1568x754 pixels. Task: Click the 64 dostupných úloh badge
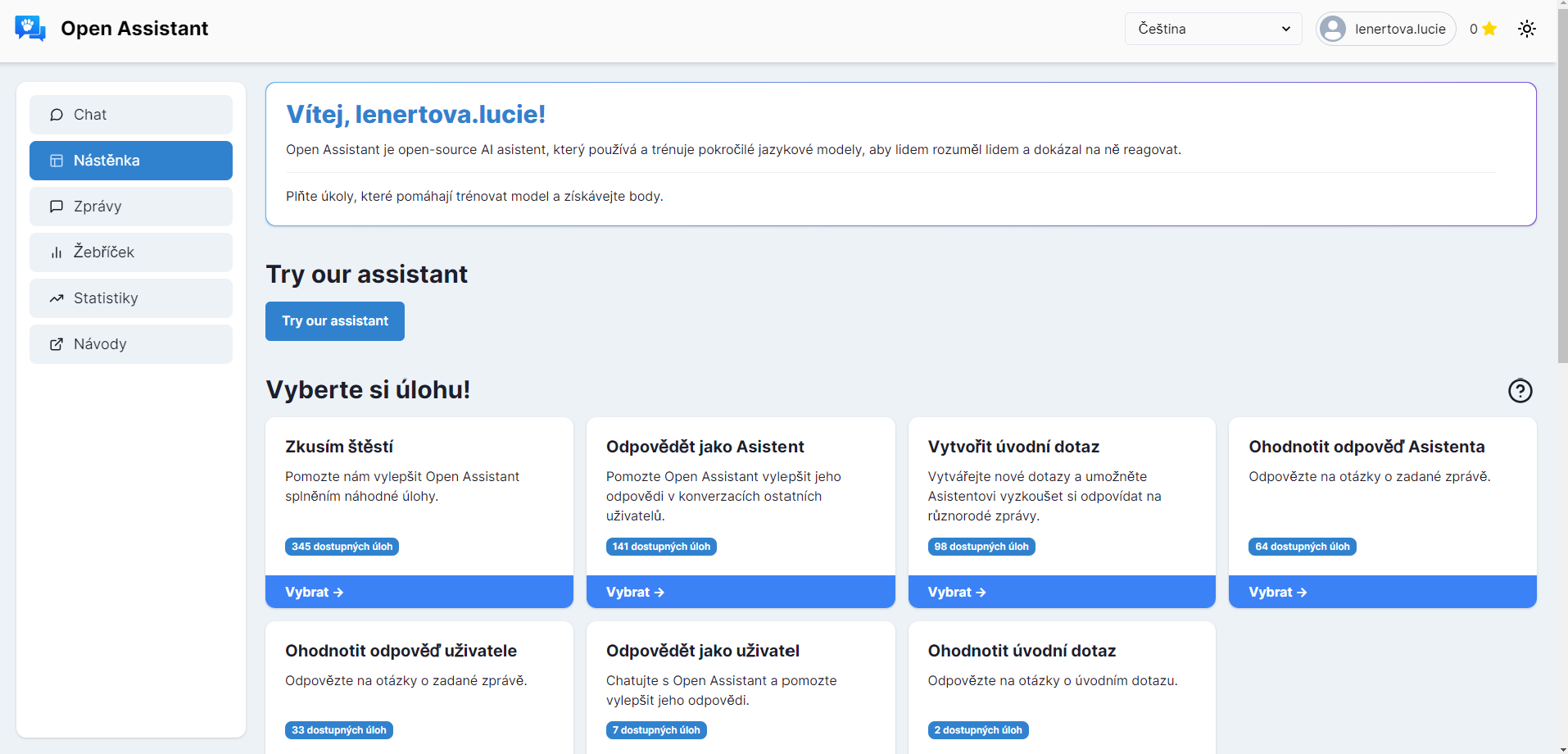pos(1303,547)
